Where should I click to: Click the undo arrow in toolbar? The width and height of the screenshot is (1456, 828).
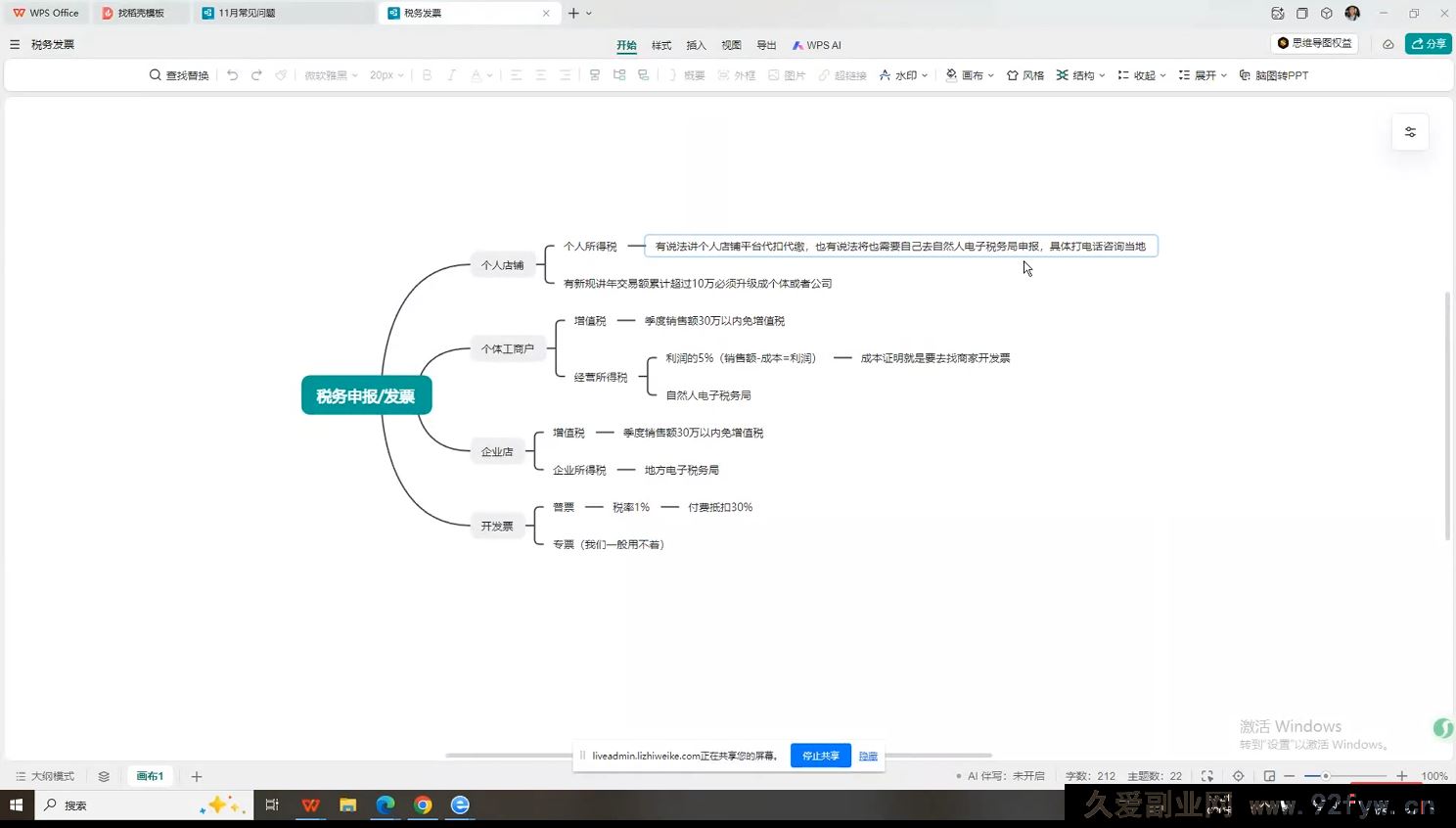pos(232,75)
